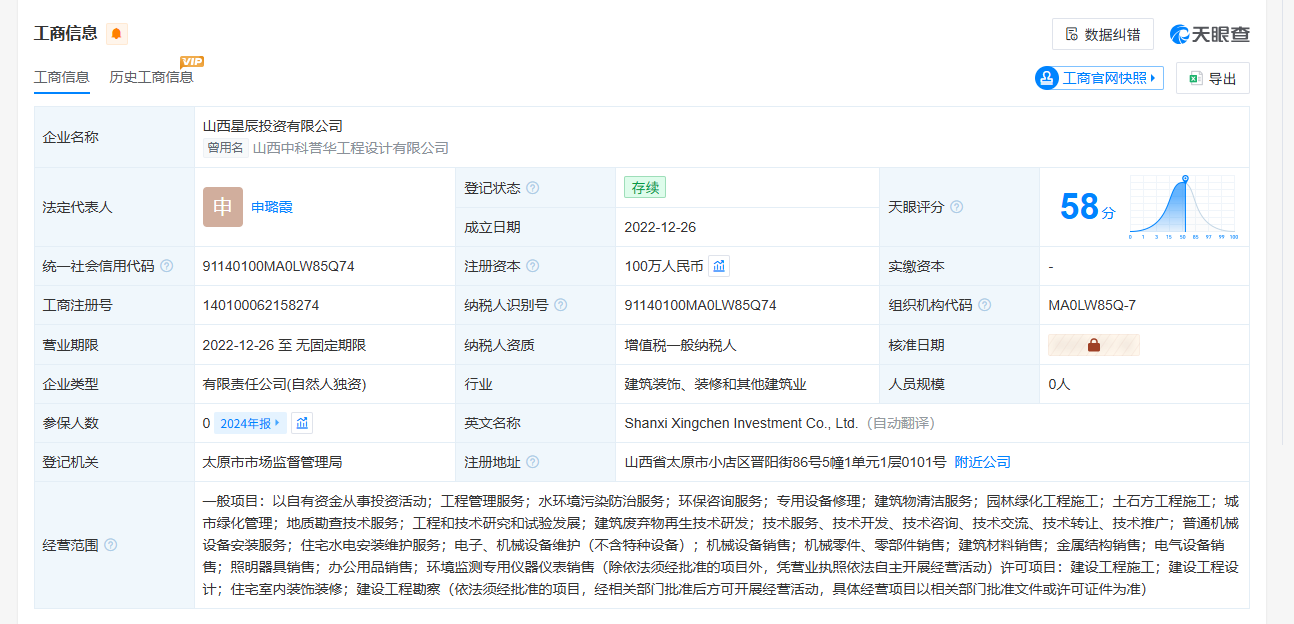Click the 天眼查 logo
The width and height of the screenshot is (1294, 624).
(x=1210, y=34)
